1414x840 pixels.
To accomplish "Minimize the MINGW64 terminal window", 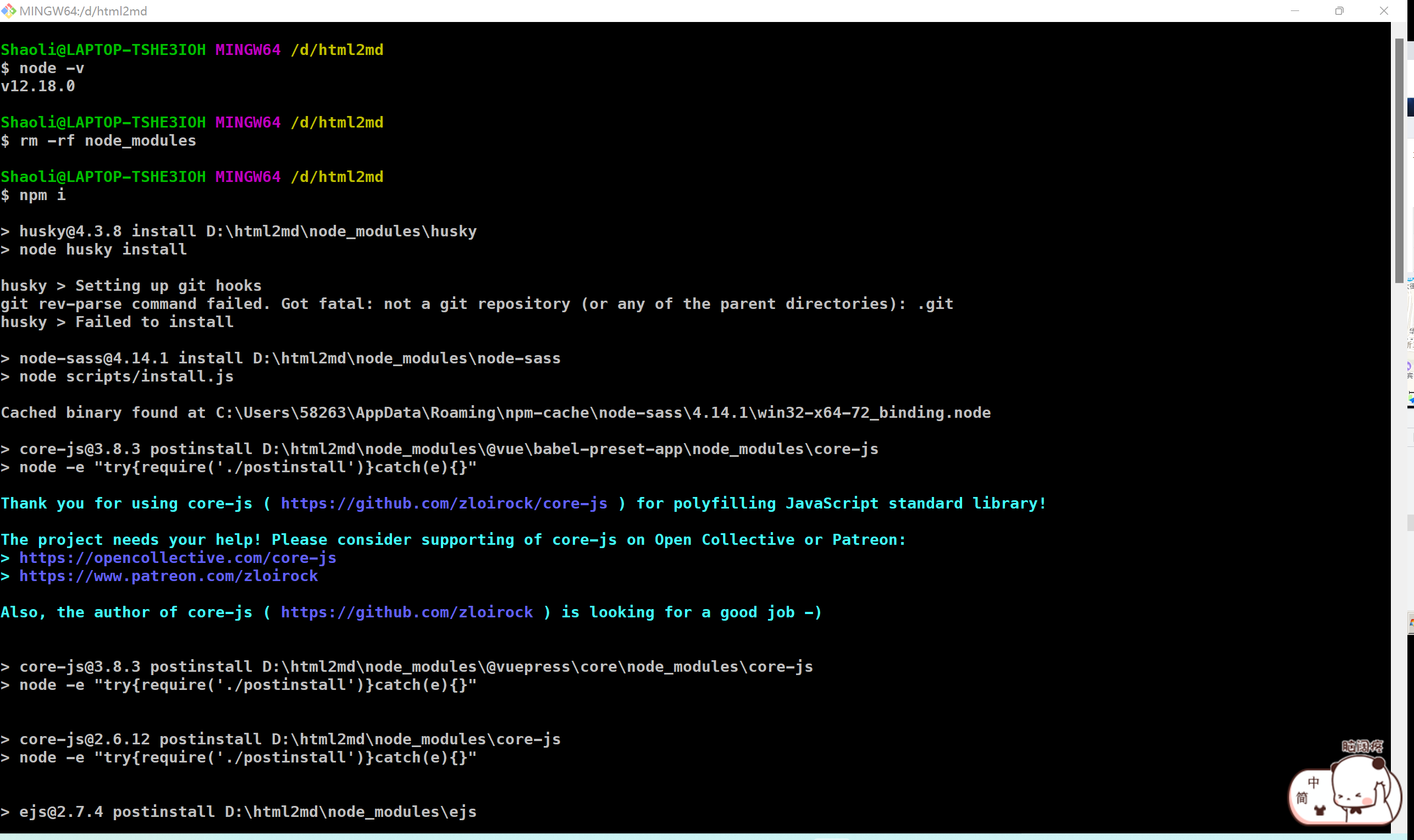I will (x=1295, y=11).
